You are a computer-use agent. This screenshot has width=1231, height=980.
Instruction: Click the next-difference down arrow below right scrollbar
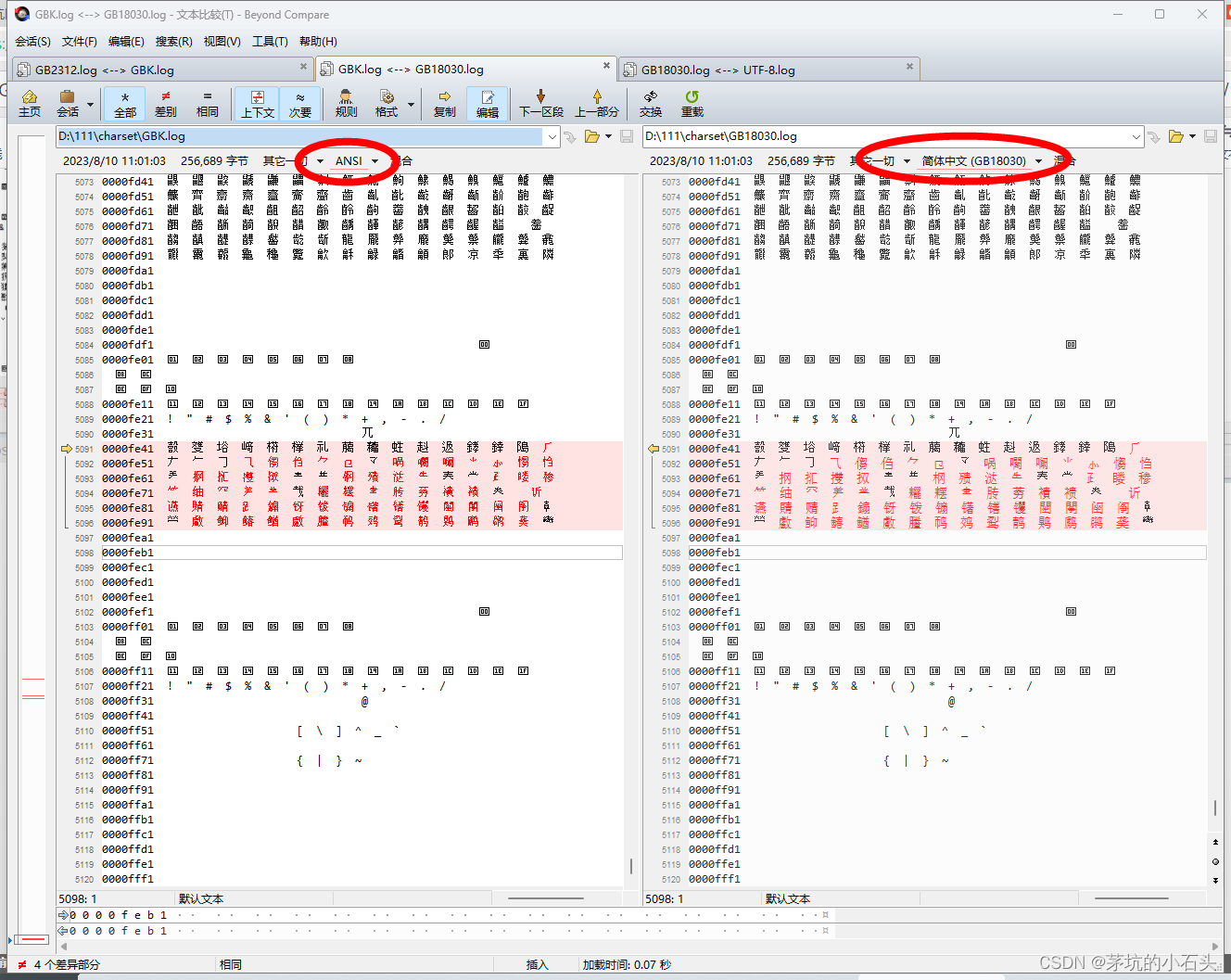(x=1215, y=881)
